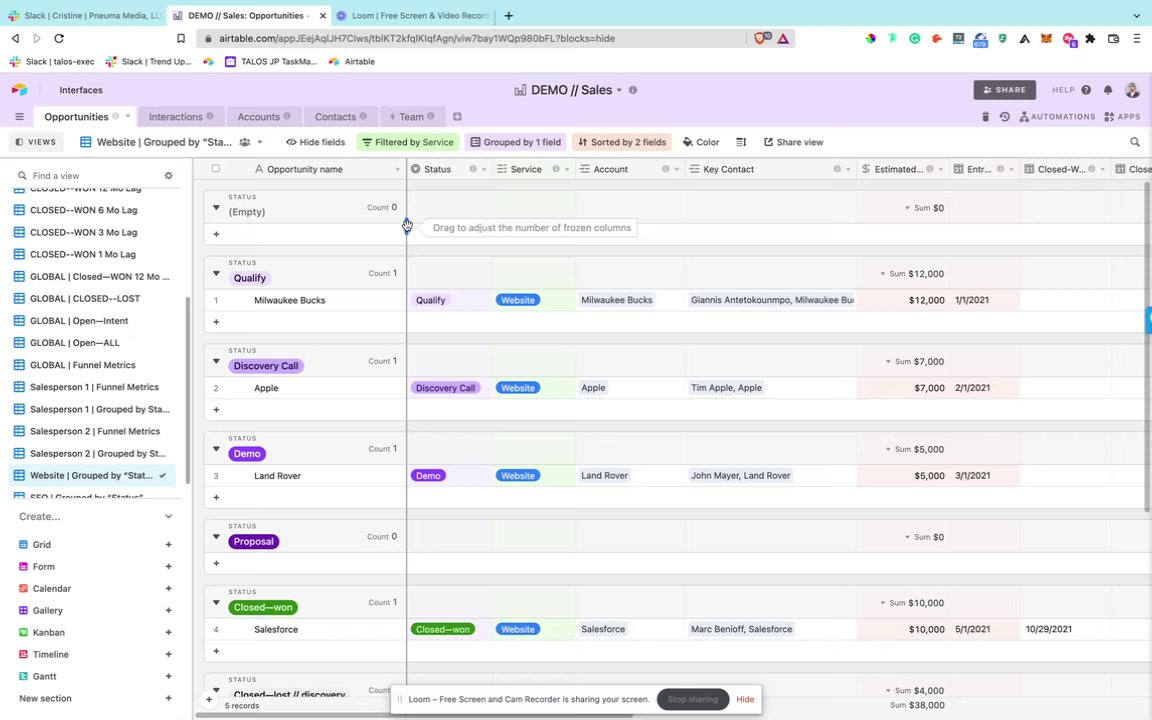1152x720 pixels.
Task: Open the Brave shields icon
Action: pyautogui.click(x=761, y=38)
